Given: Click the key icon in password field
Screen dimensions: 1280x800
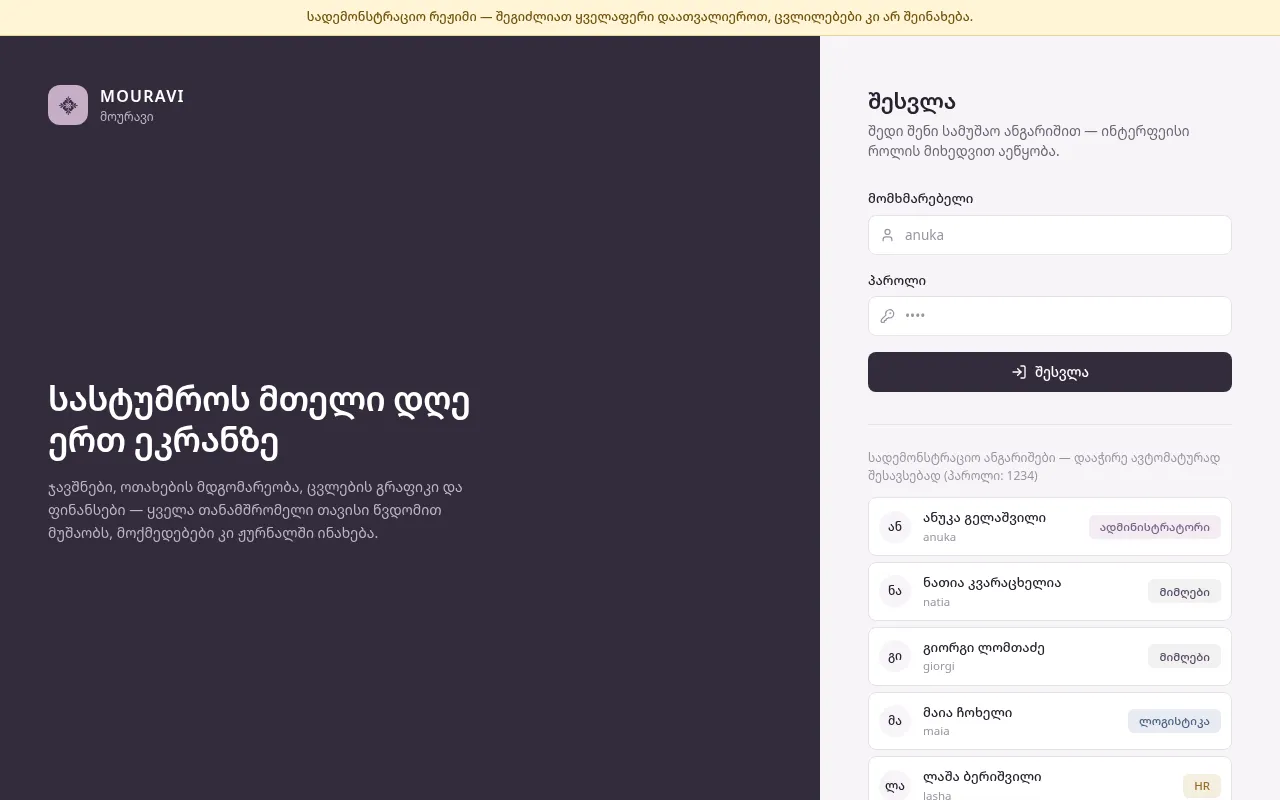Looking at the screenshot, I should tap(887, 316).
